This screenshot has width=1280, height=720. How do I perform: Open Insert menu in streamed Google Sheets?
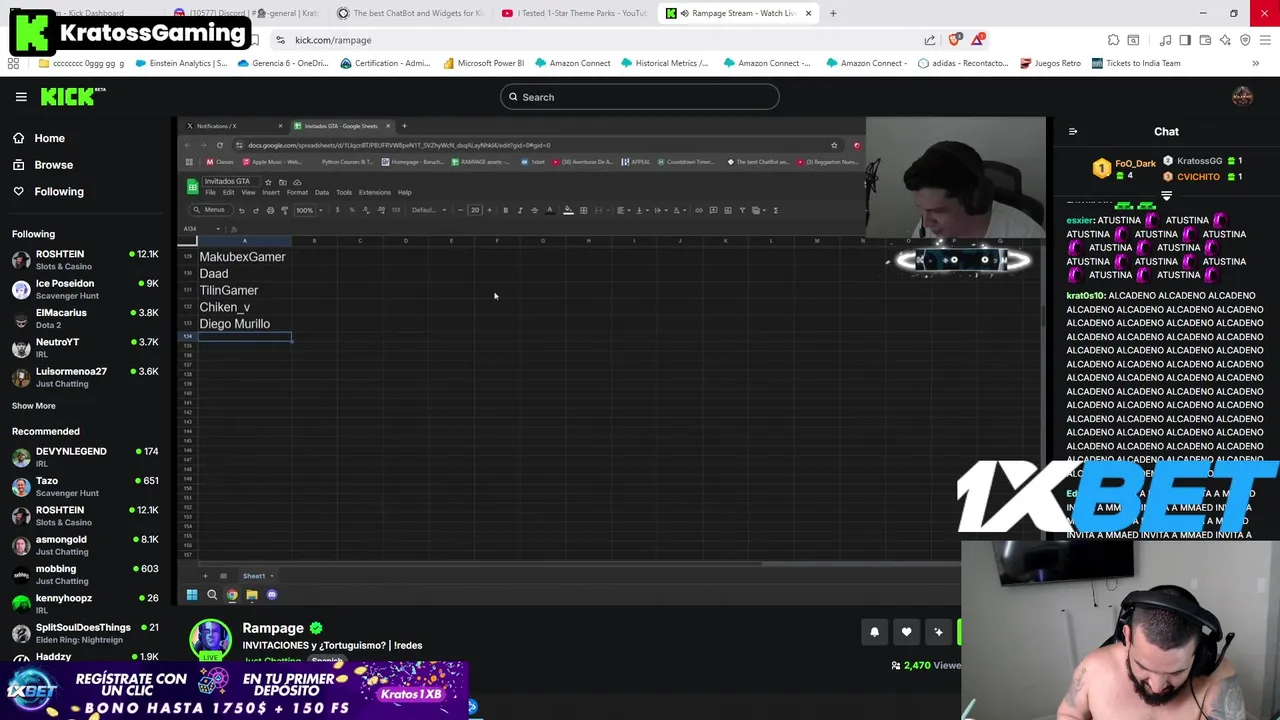click(270, 192)
